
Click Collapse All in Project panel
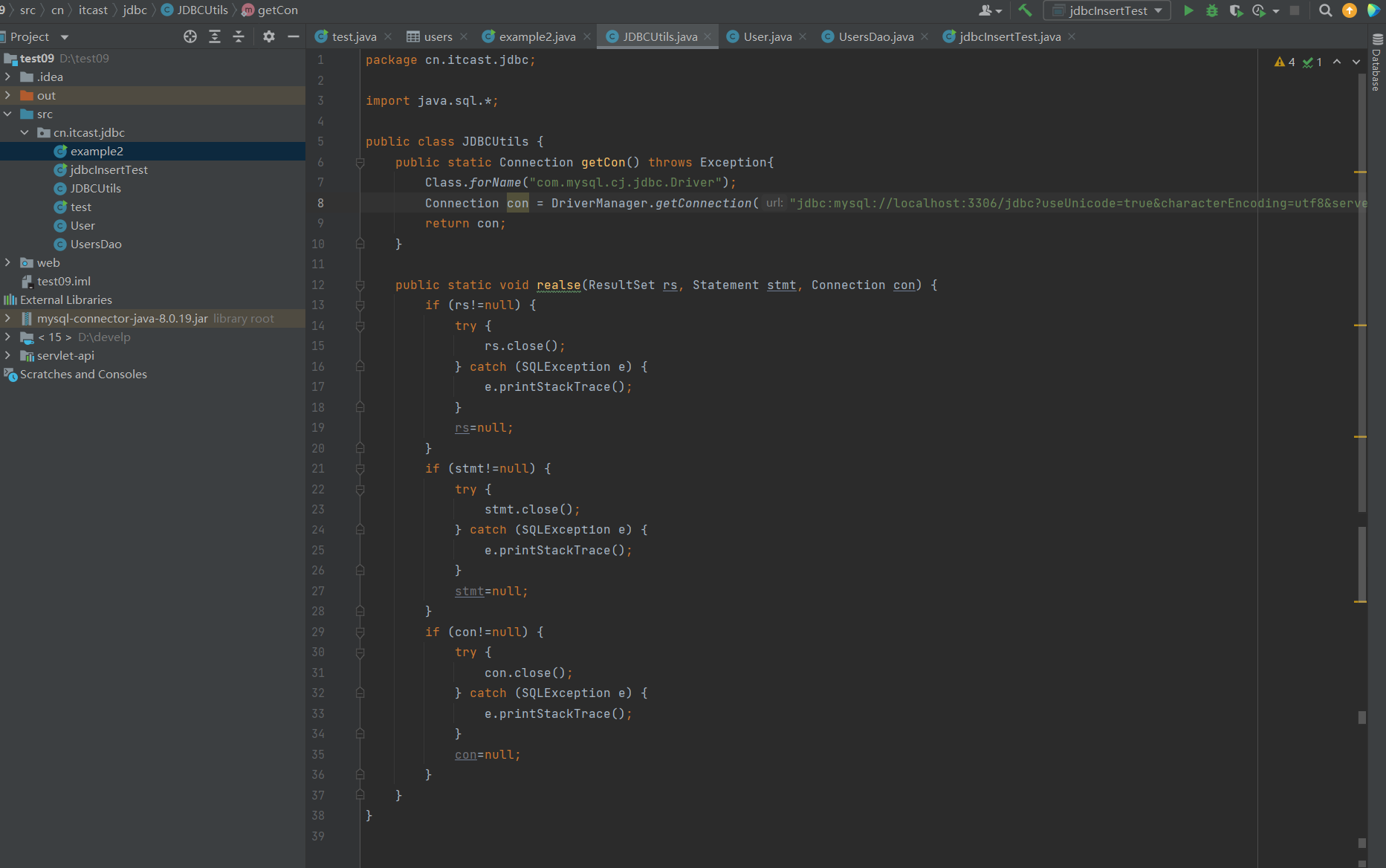point(239,36)
